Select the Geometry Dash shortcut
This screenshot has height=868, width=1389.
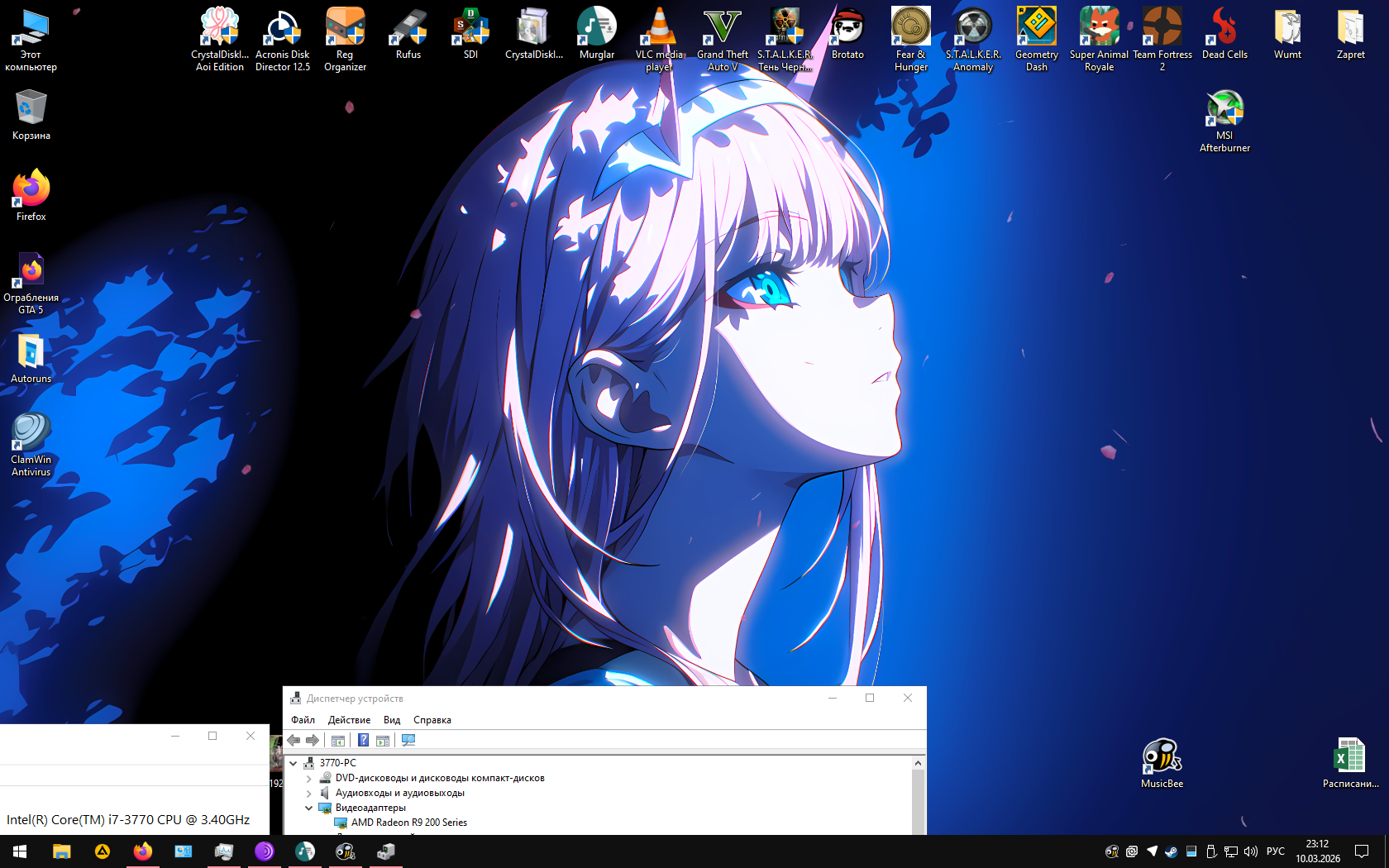(x=1036, y=40)
